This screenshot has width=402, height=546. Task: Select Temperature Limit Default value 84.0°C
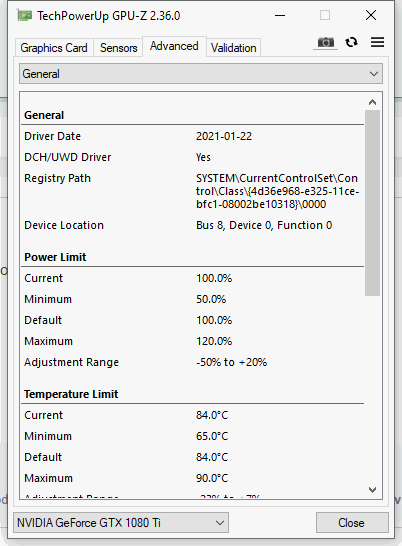coord(212,457)
